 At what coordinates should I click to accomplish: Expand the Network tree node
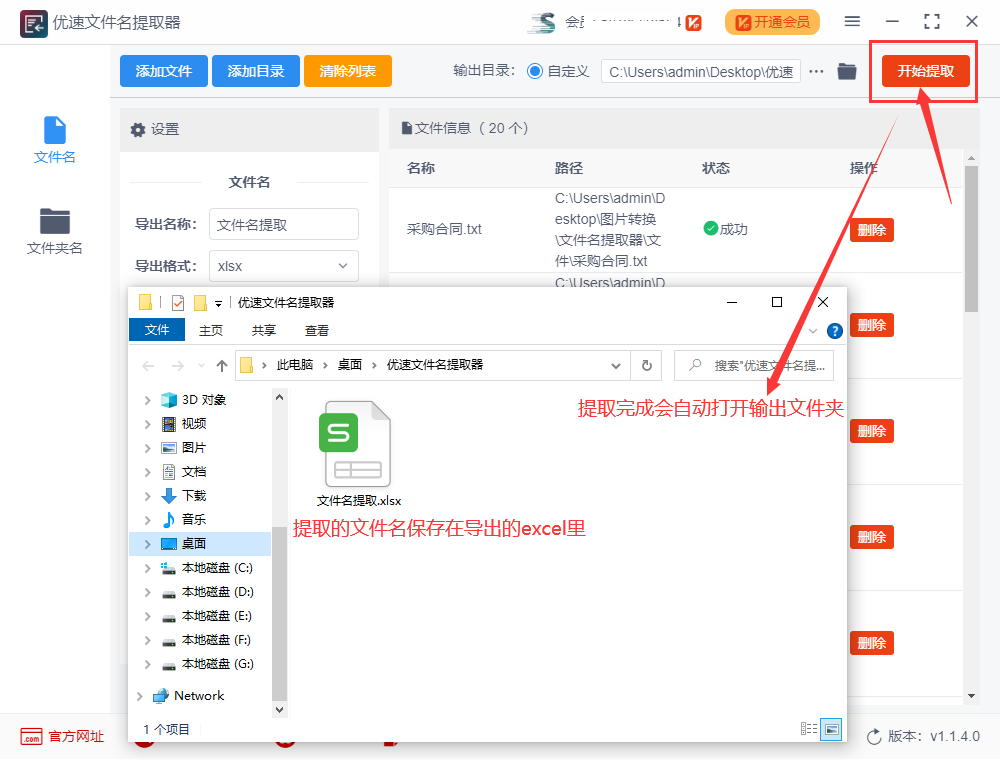click(140, 696)
